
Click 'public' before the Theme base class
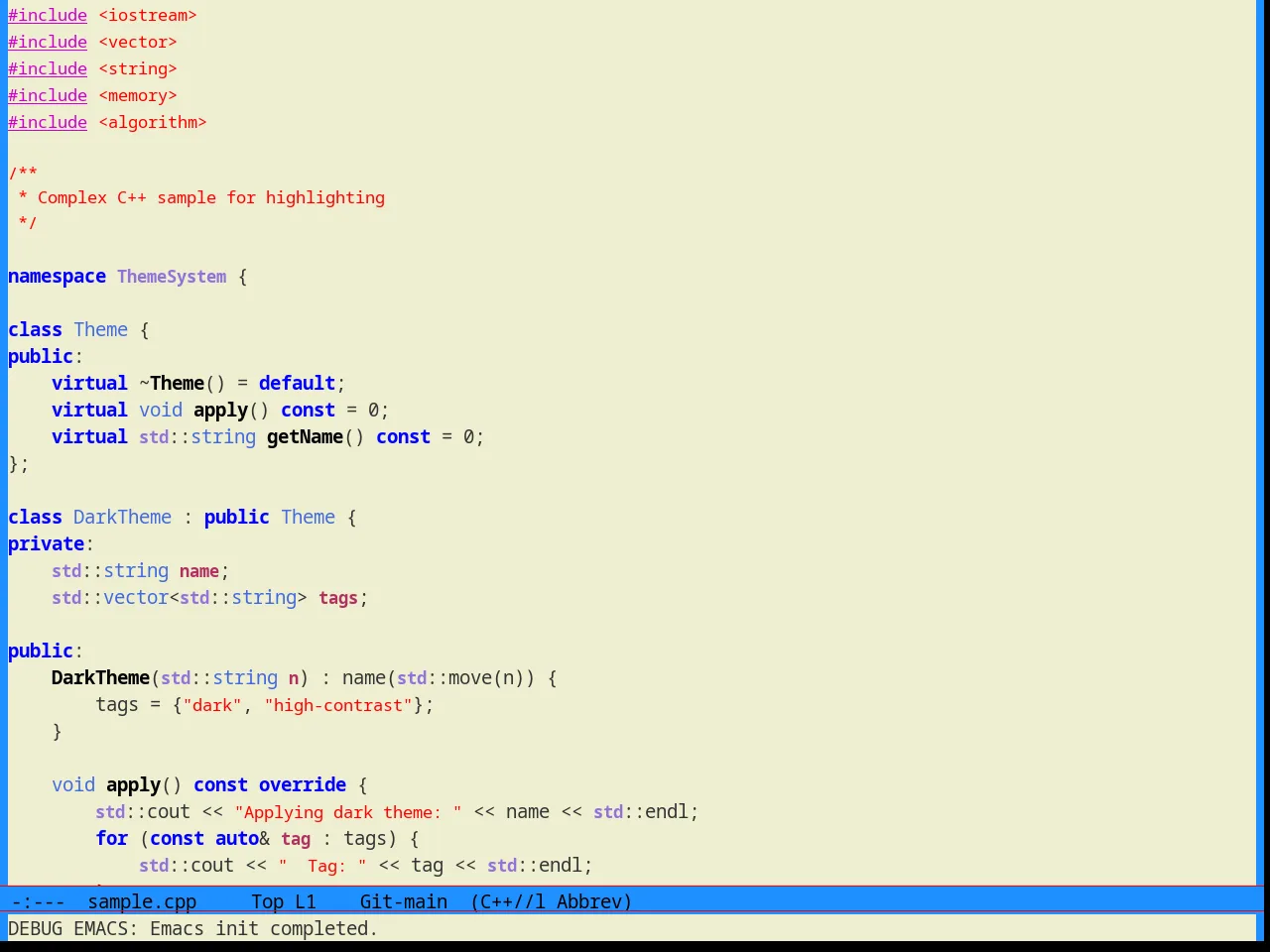(x=237, y=517)
